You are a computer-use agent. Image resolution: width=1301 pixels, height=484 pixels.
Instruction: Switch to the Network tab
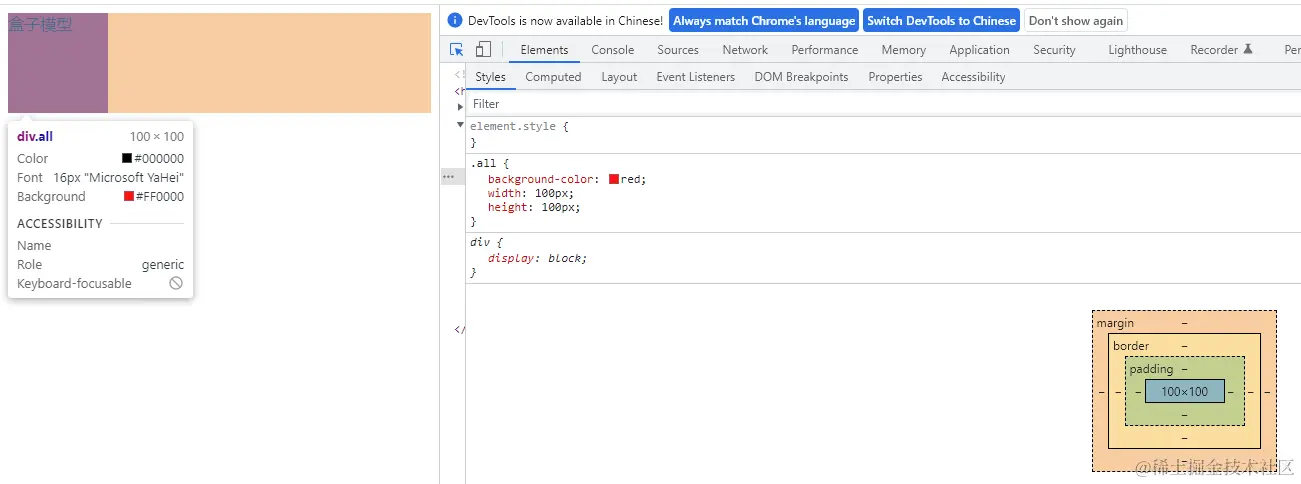(x=745, y=50)
